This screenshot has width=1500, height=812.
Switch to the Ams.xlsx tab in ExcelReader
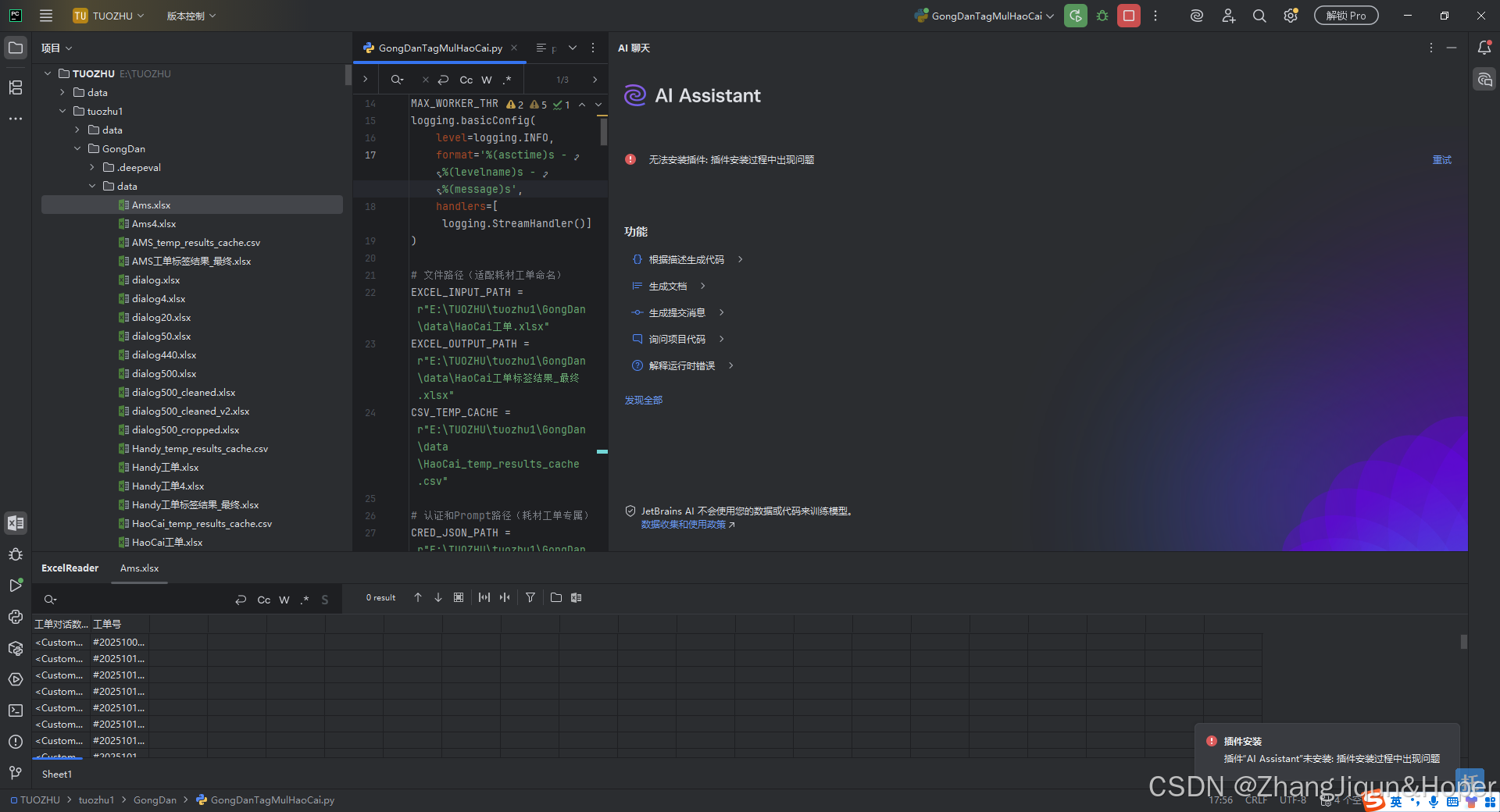pyautogui.click(x=139, y=568)
